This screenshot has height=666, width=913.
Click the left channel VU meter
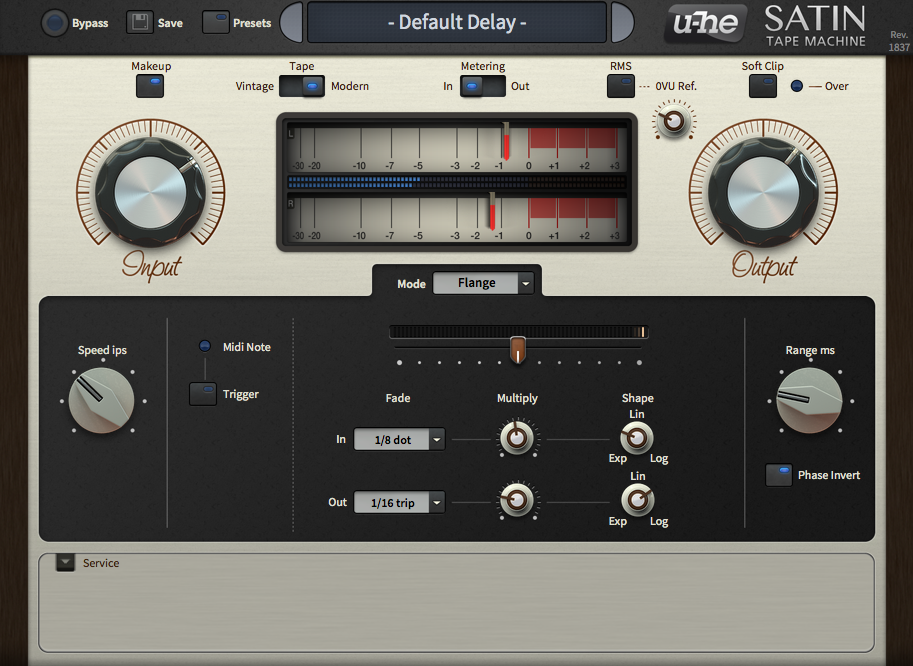(x=457, y=147)
